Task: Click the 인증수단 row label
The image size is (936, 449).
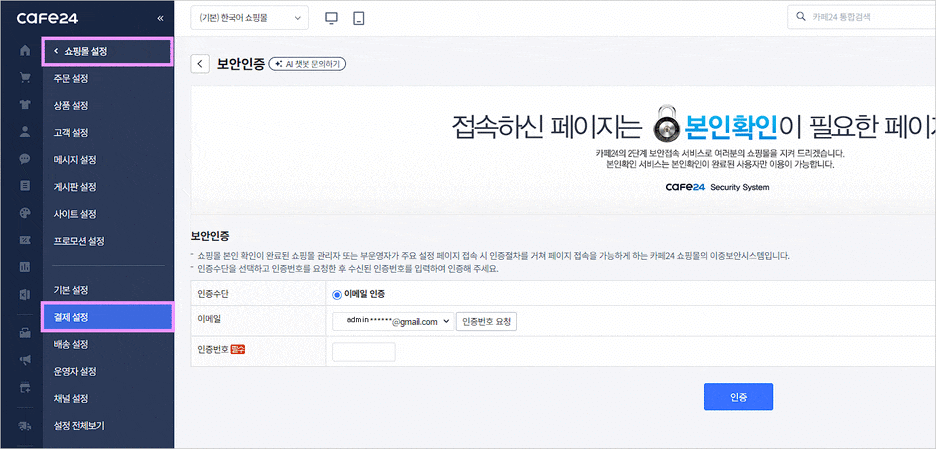Action: point(212,293)
